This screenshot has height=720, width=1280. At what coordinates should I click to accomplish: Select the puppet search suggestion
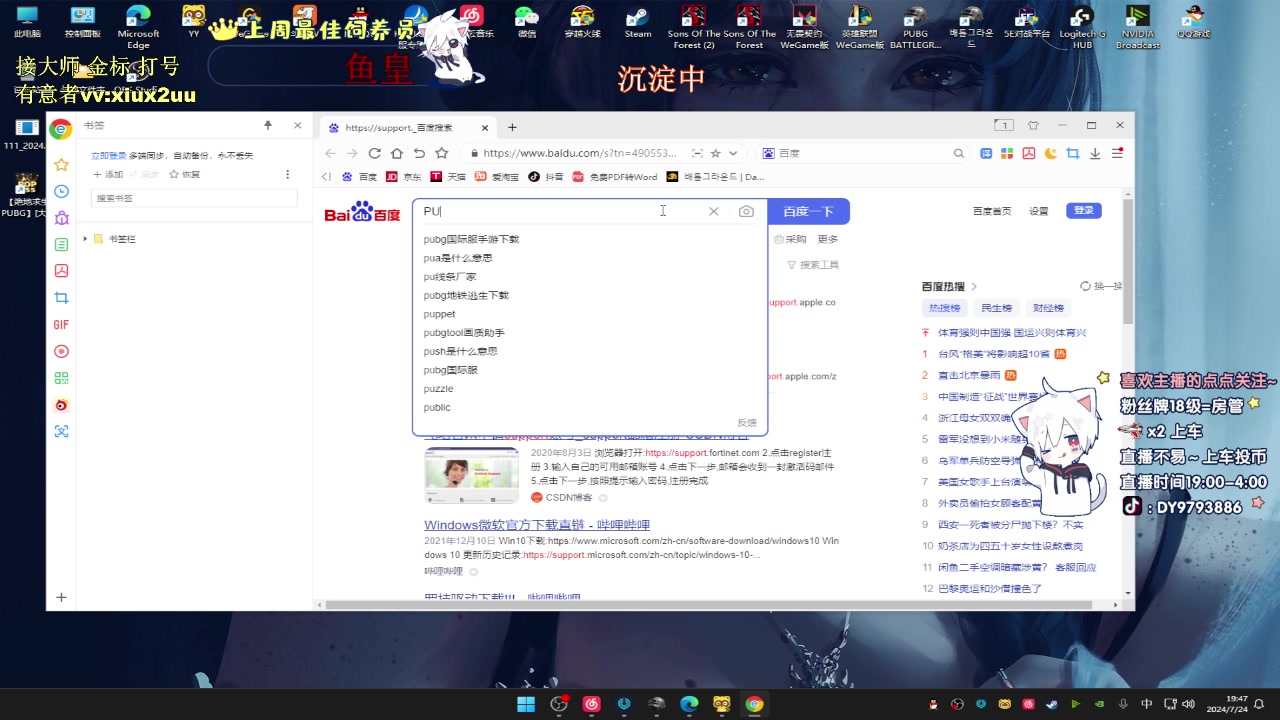(x=439, y=313)
